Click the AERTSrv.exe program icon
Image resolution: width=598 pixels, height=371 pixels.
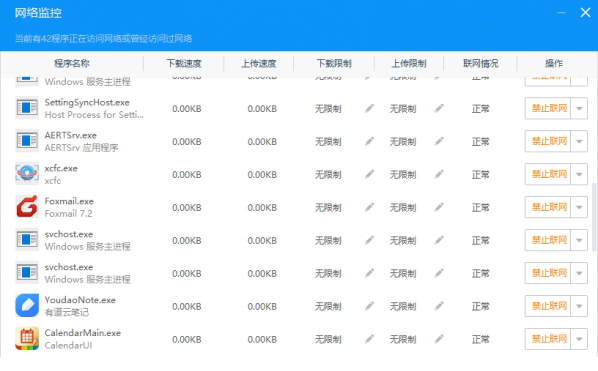27,141
